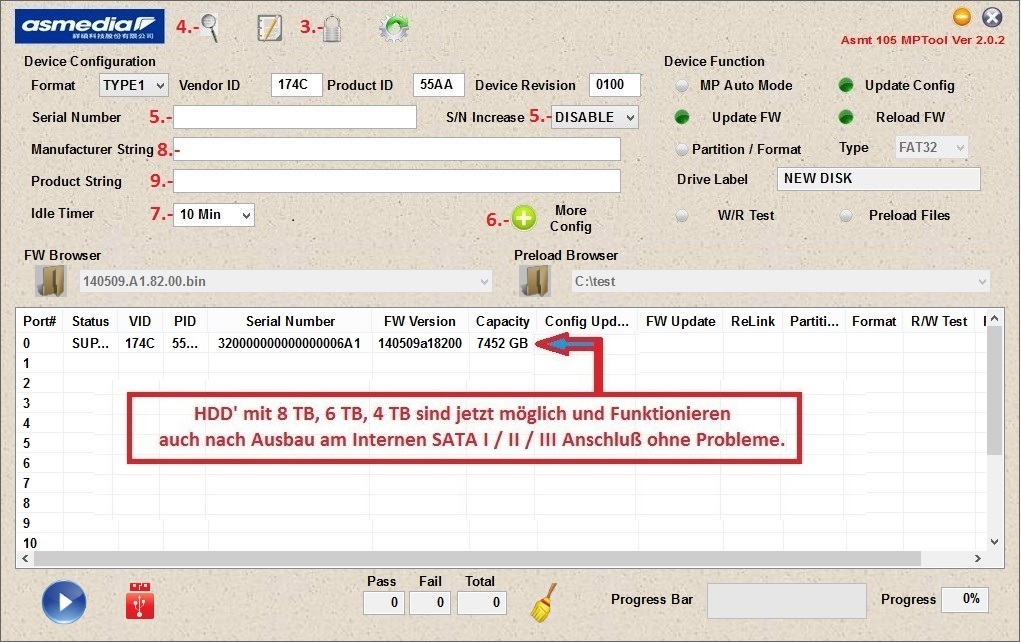Click the Port# column header
The image size is (1021, 642).
[40, 322]
